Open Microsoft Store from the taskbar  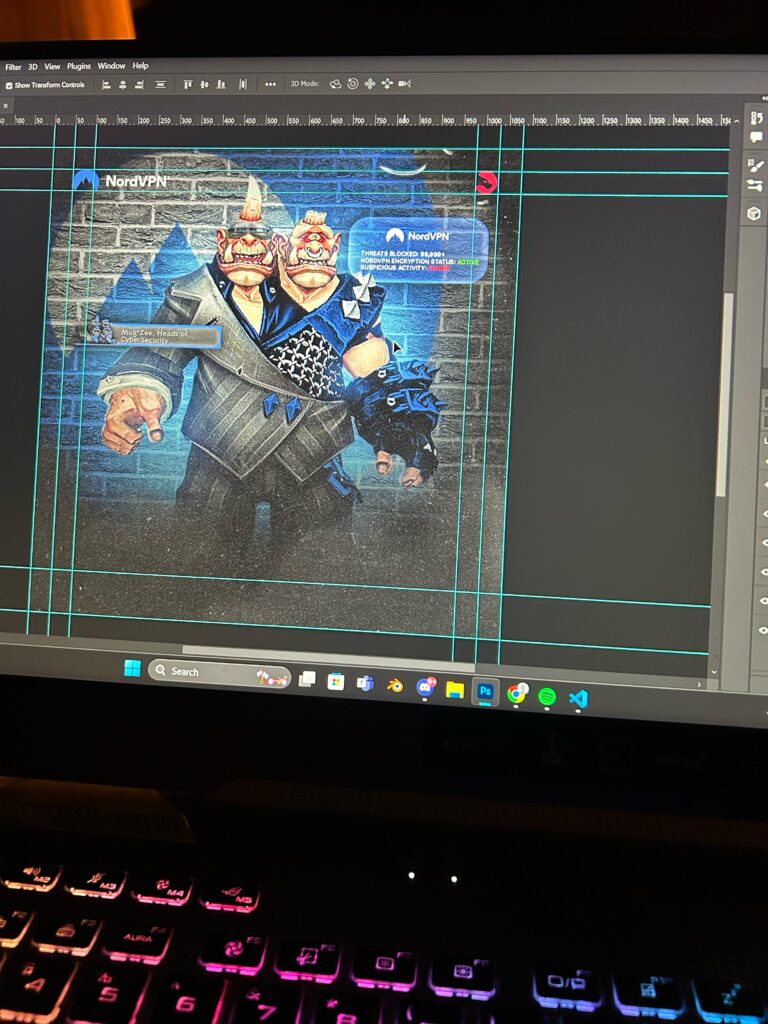point(336,682)
